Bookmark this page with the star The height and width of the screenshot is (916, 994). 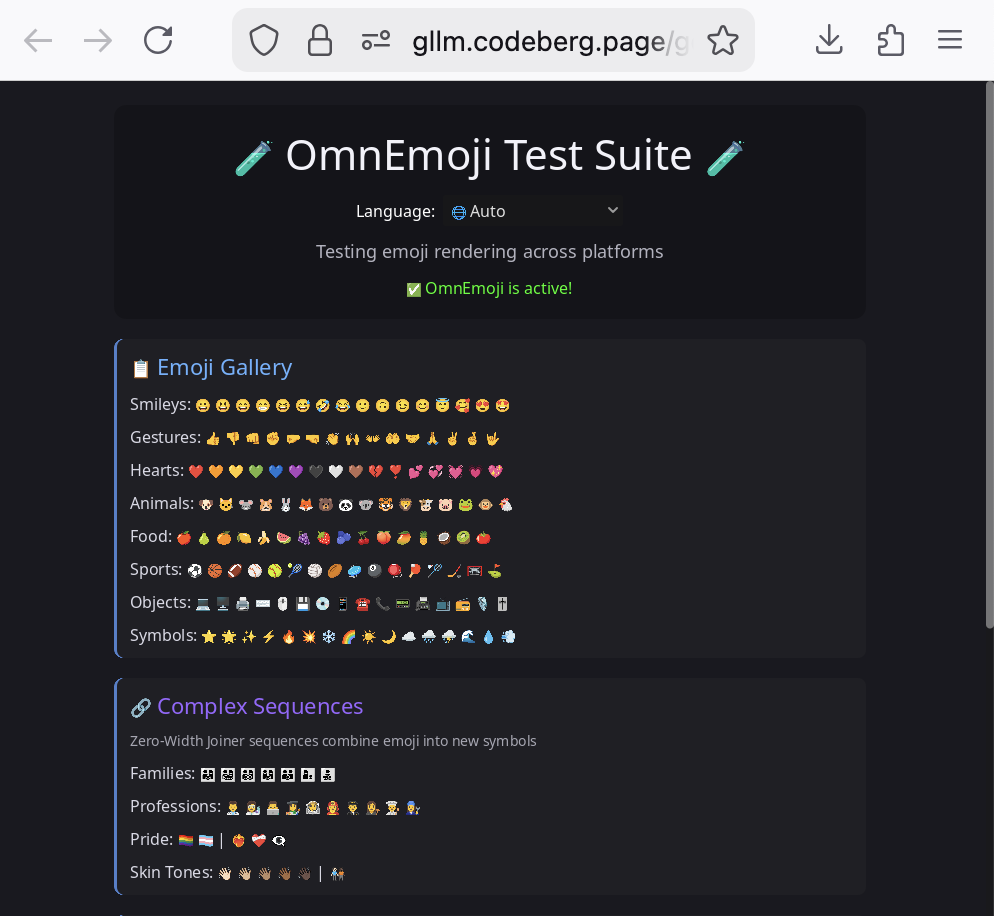(x=722, y=41)
